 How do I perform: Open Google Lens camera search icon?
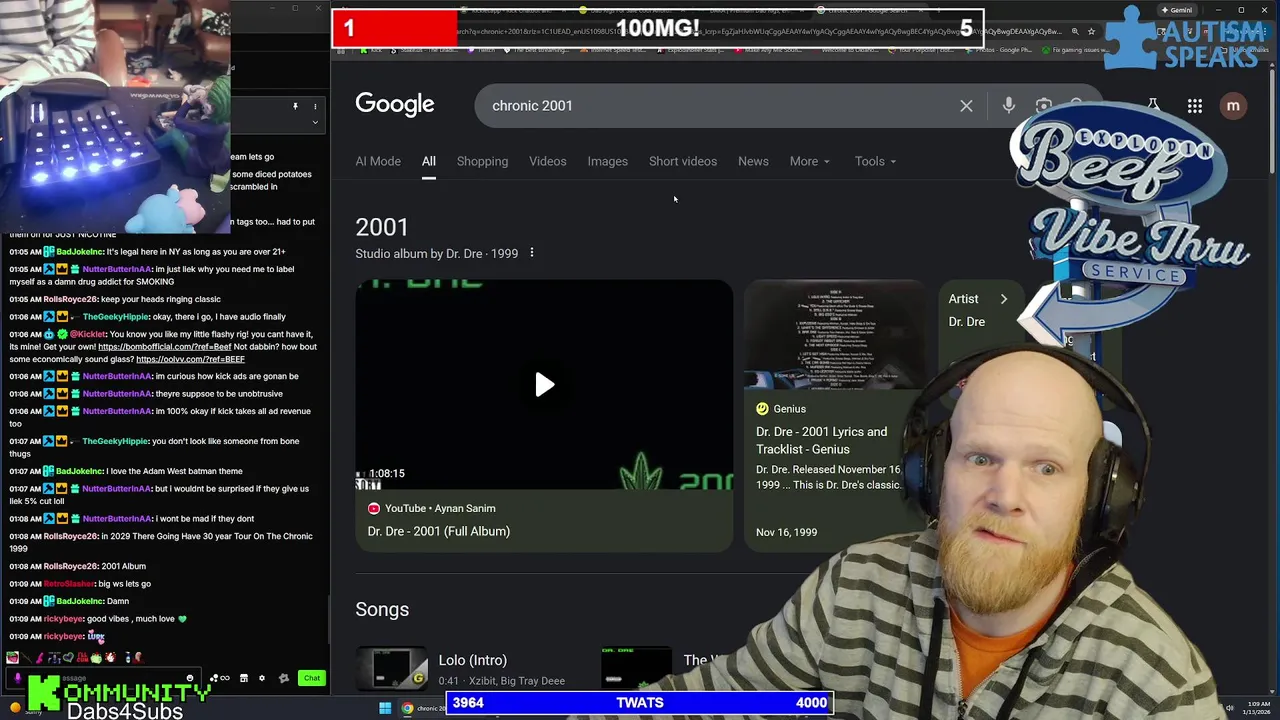click(1043, 105)
